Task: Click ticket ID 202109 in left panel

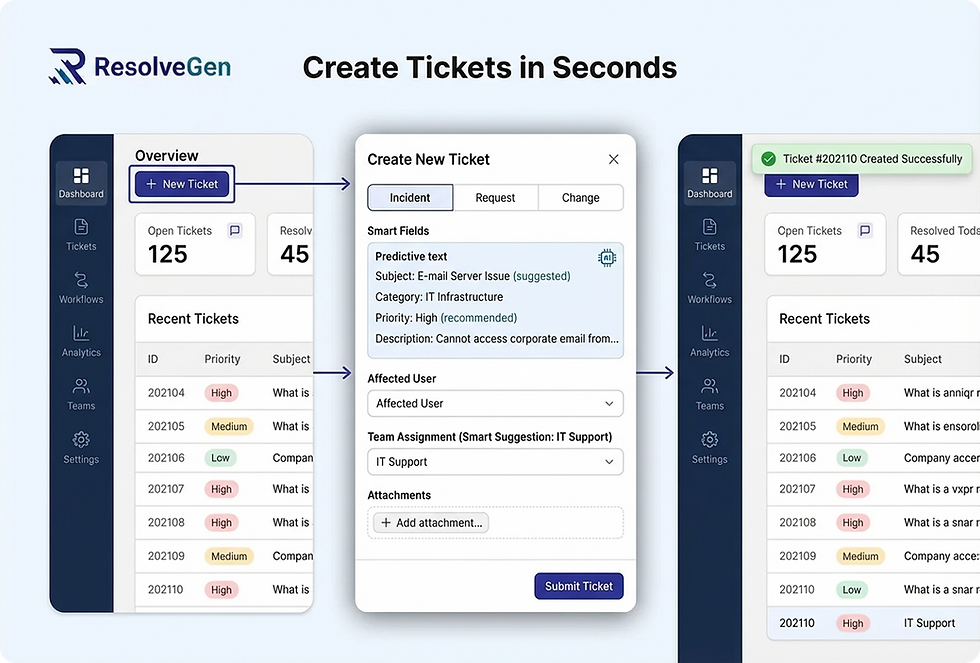Action: pyautogui.click(x=166, y=556)
